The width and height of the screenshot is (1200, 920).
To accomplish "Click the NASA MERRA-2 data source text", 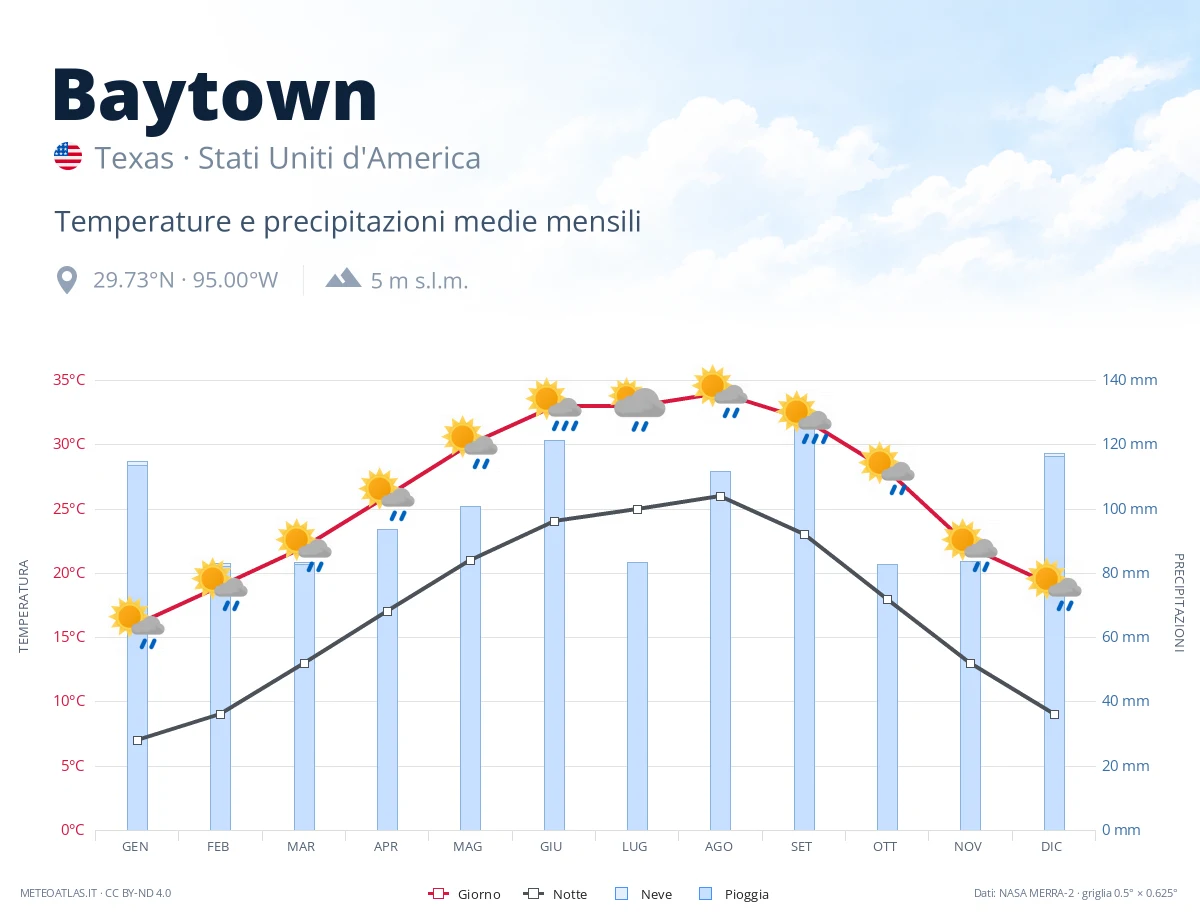I will point(1076,893).
